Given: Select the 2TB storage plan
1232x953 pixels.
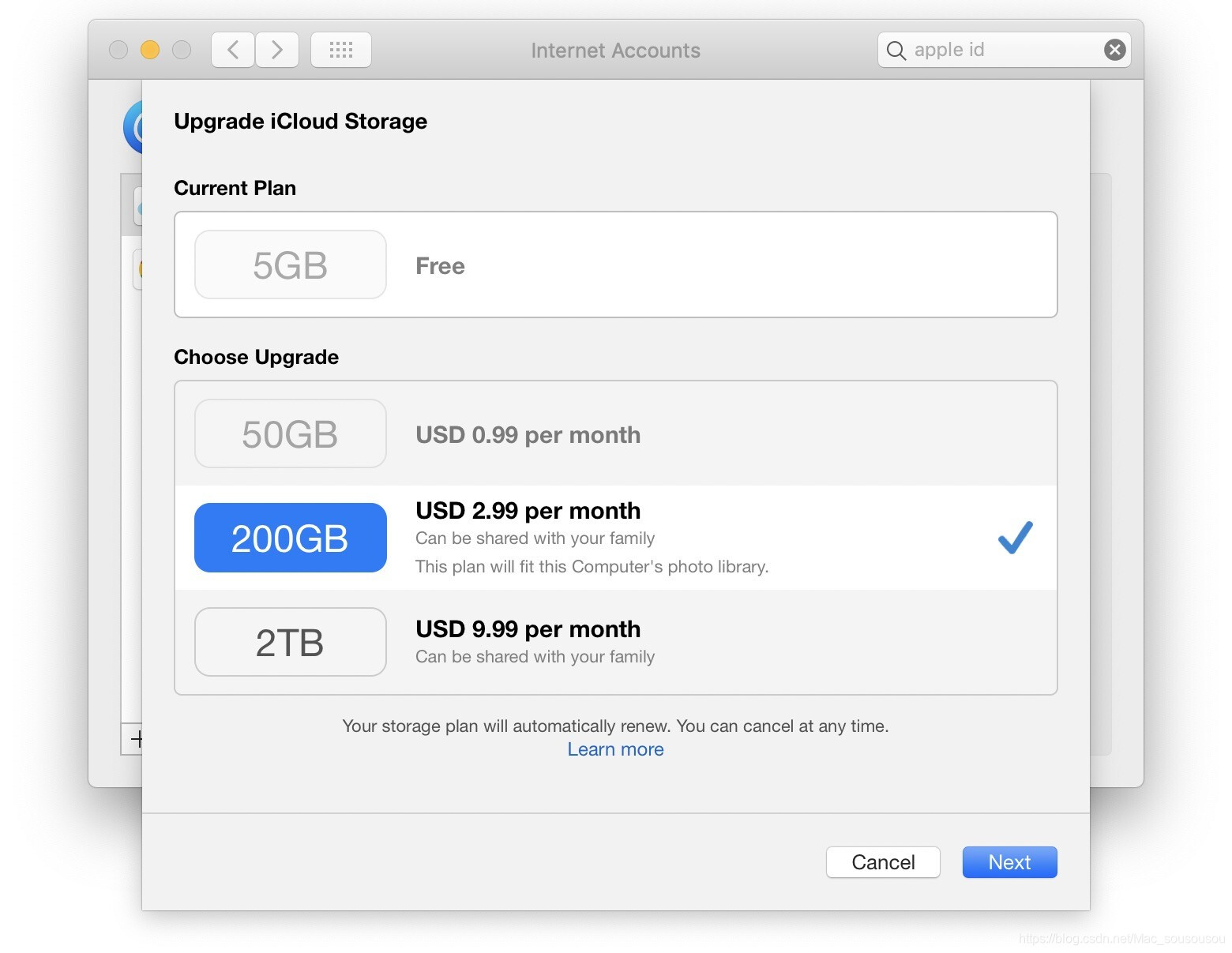Looking at the screenshot, I should (x=615, y=642).
